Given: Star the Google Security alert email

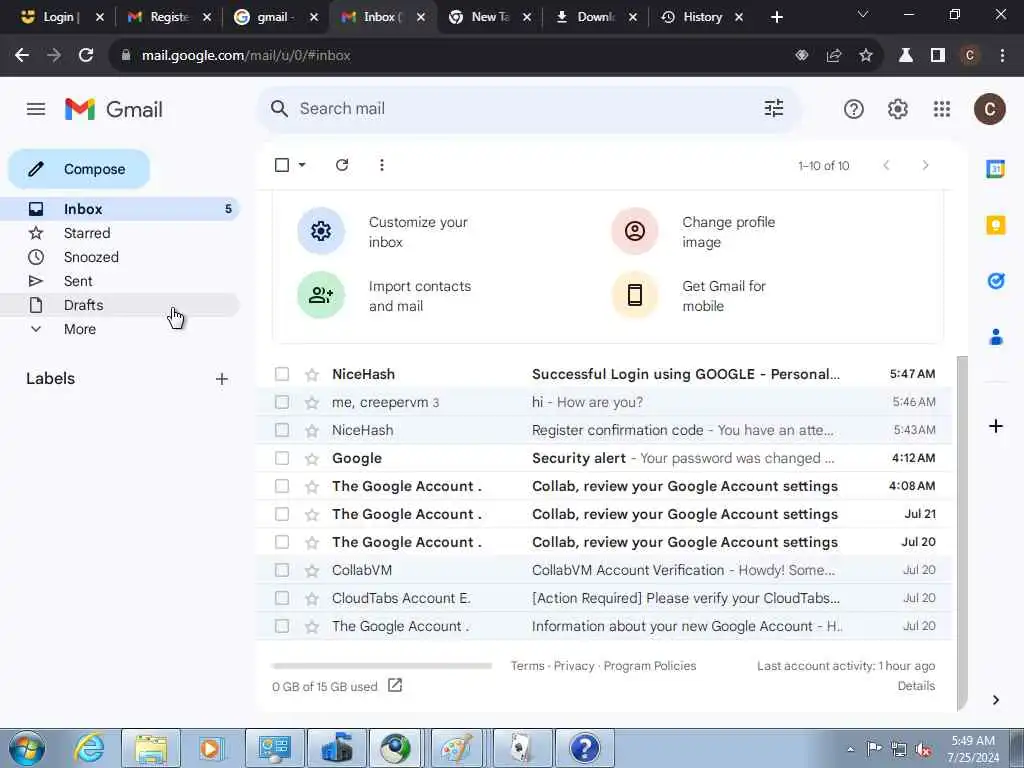Looking at the screenshot, I should (x=312, y=458).
